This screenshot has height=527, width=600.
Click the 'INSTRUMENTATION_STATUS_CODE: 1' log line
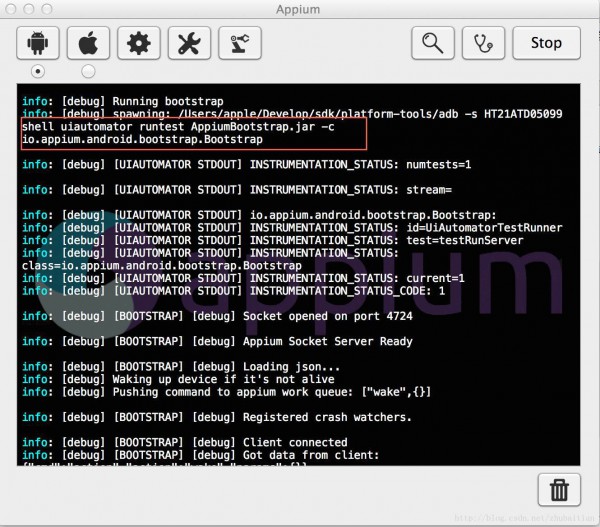233,291
